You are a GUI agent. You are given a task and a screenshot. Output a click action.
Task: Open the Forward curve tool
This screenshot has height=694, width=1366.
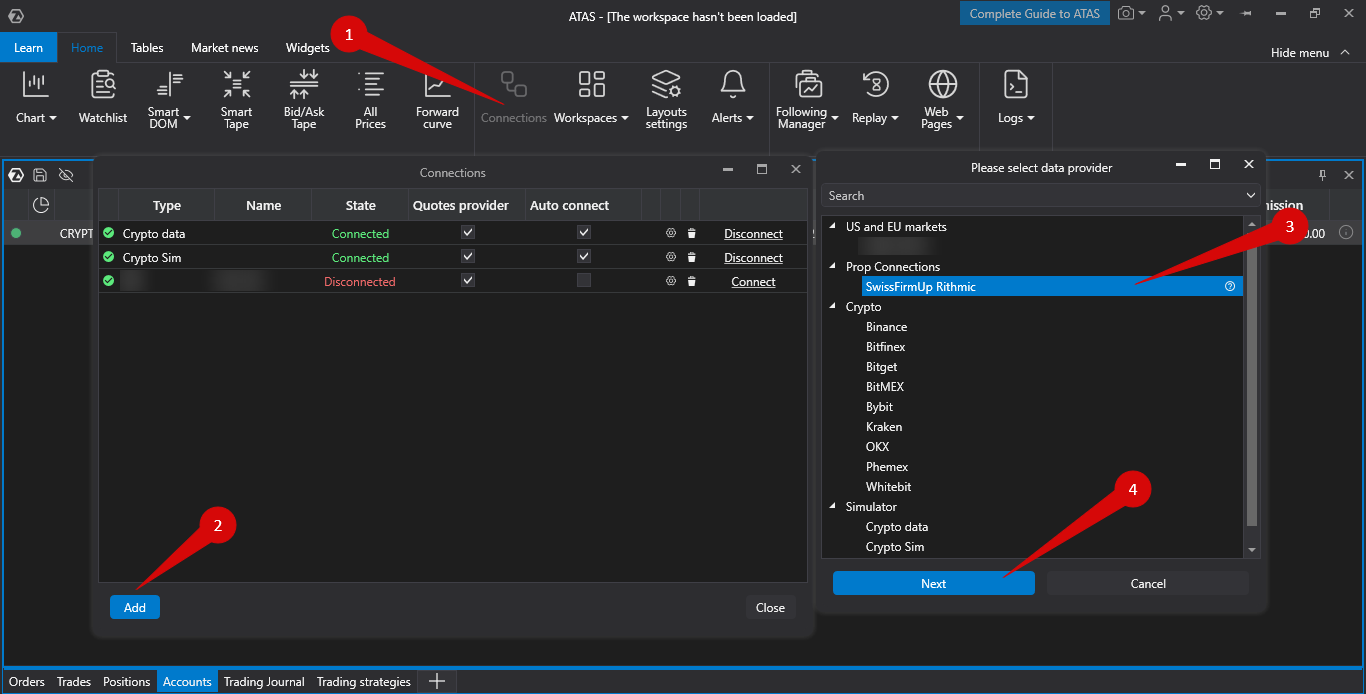[437, 98]
